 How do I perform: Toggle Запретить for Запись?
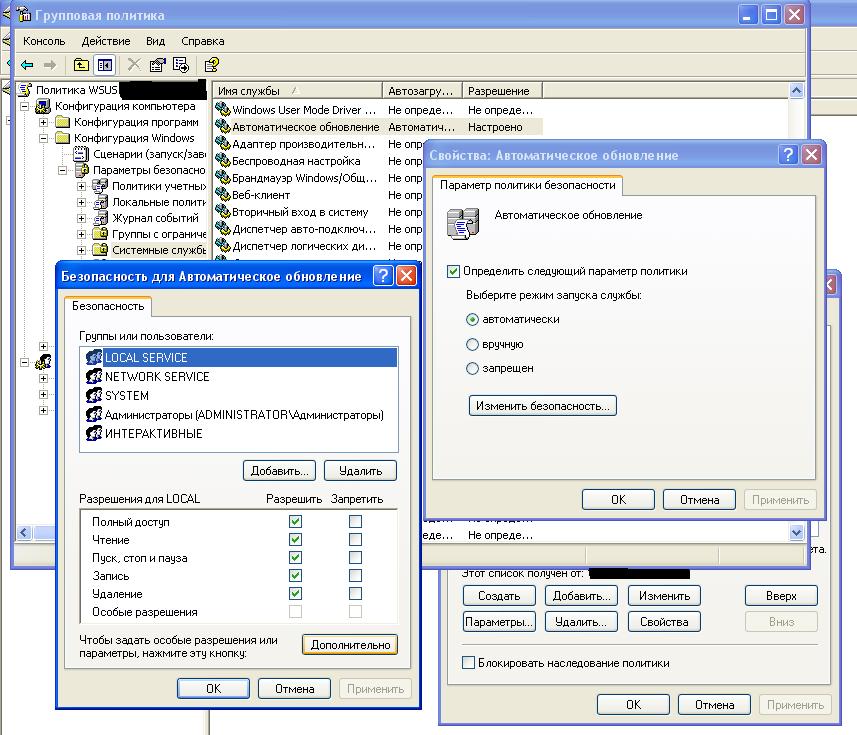pyautogui.click(x=355, y=575)
